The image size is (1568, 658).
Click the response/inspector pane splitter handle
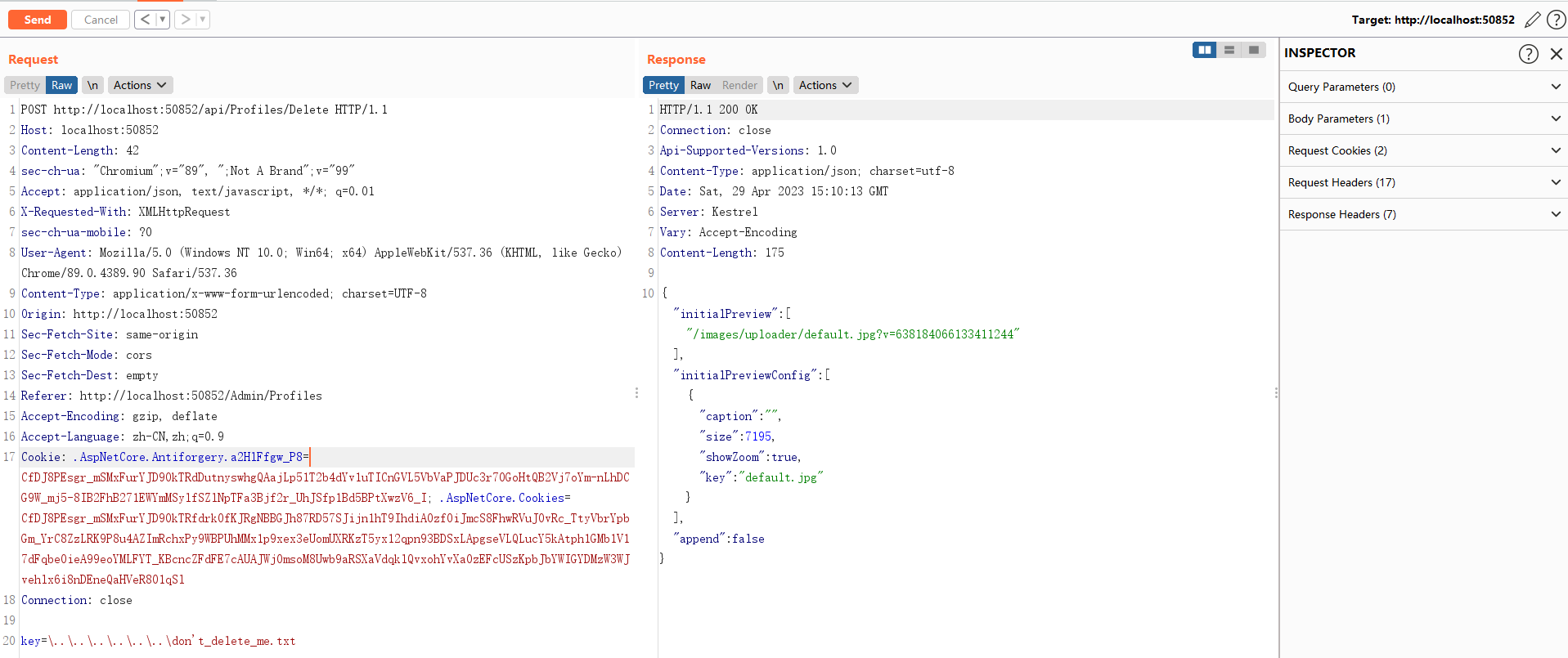point(1276,393)
